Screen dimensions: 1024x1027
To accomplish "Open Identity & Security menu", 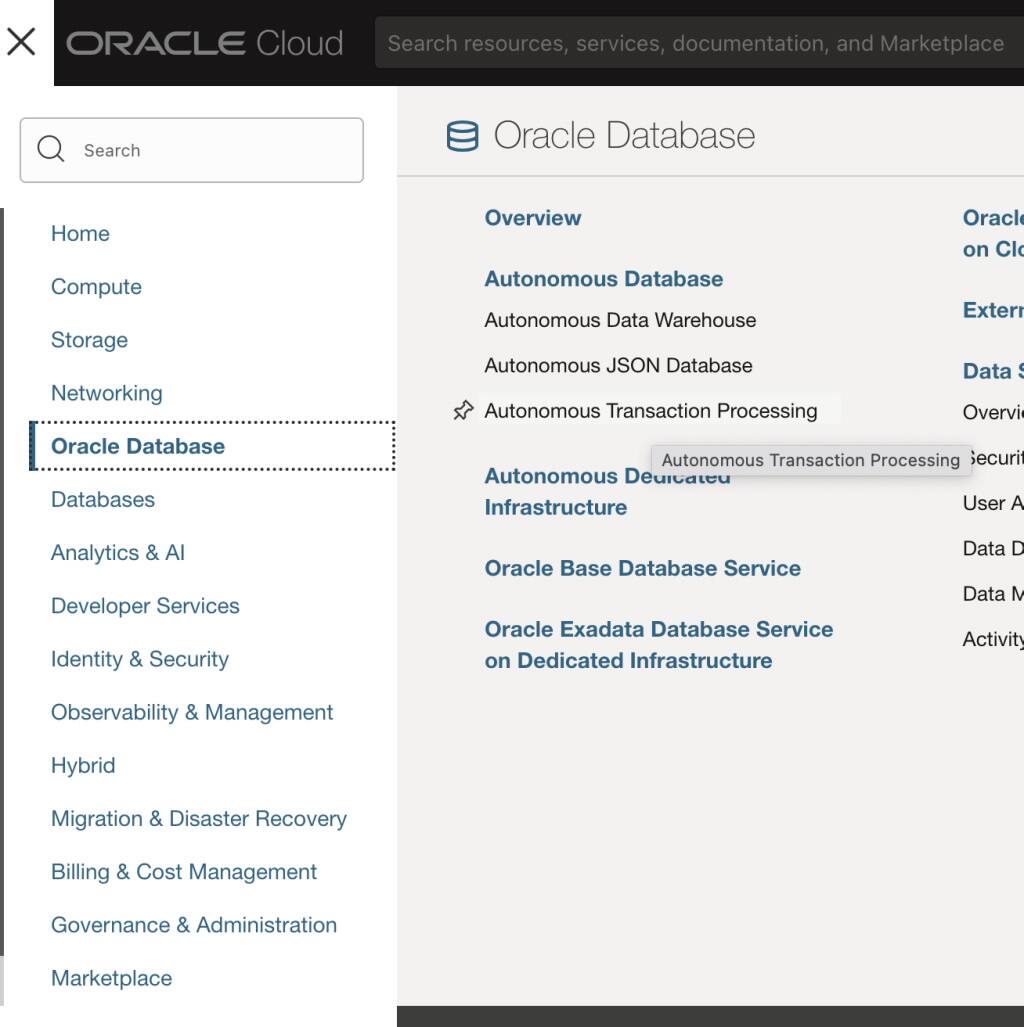I will 140,659.
